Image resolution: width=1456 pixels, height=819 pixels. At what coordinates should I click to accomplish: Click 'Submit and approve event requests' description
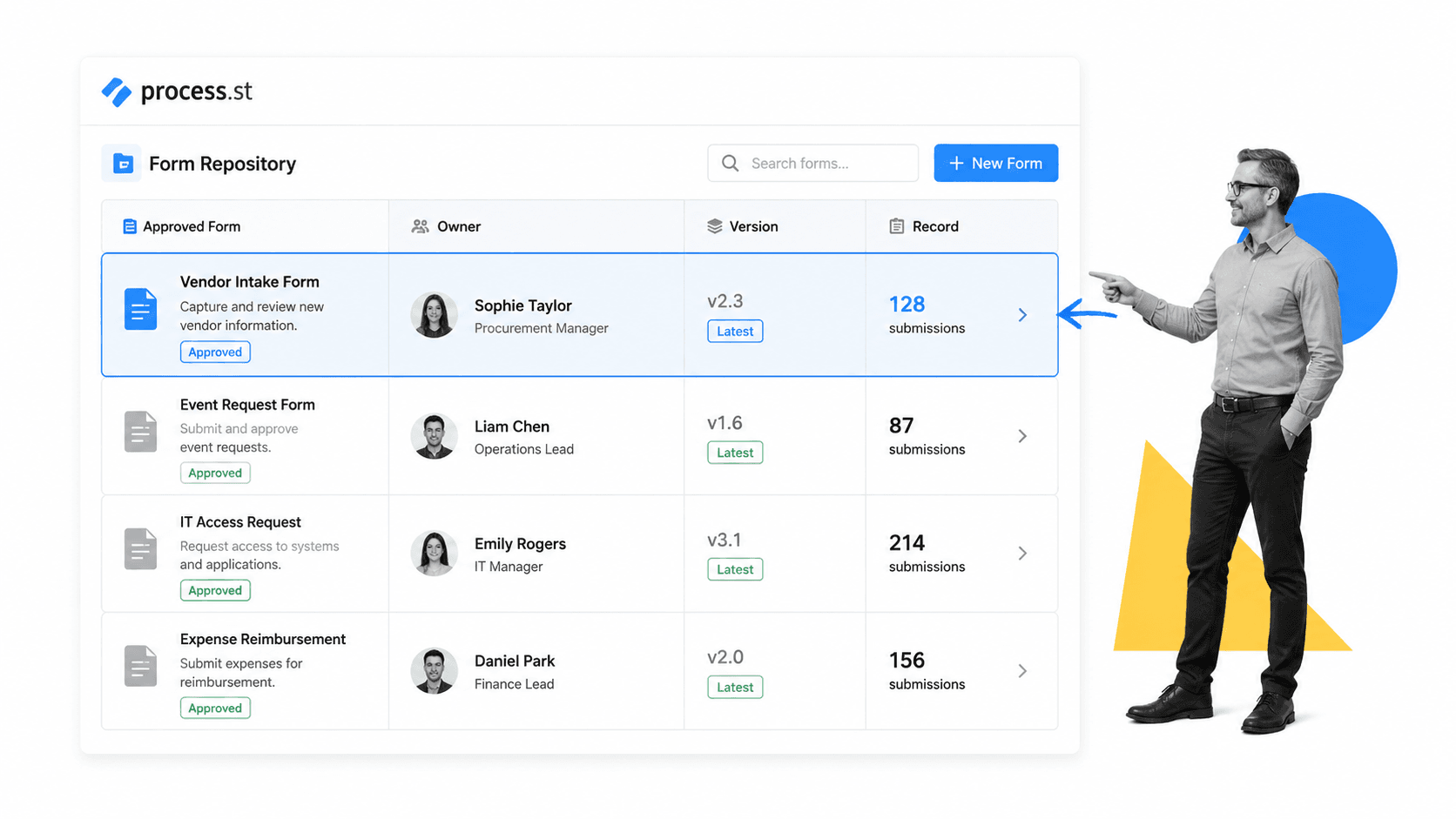pyautogui.click(x=239, y=438)
